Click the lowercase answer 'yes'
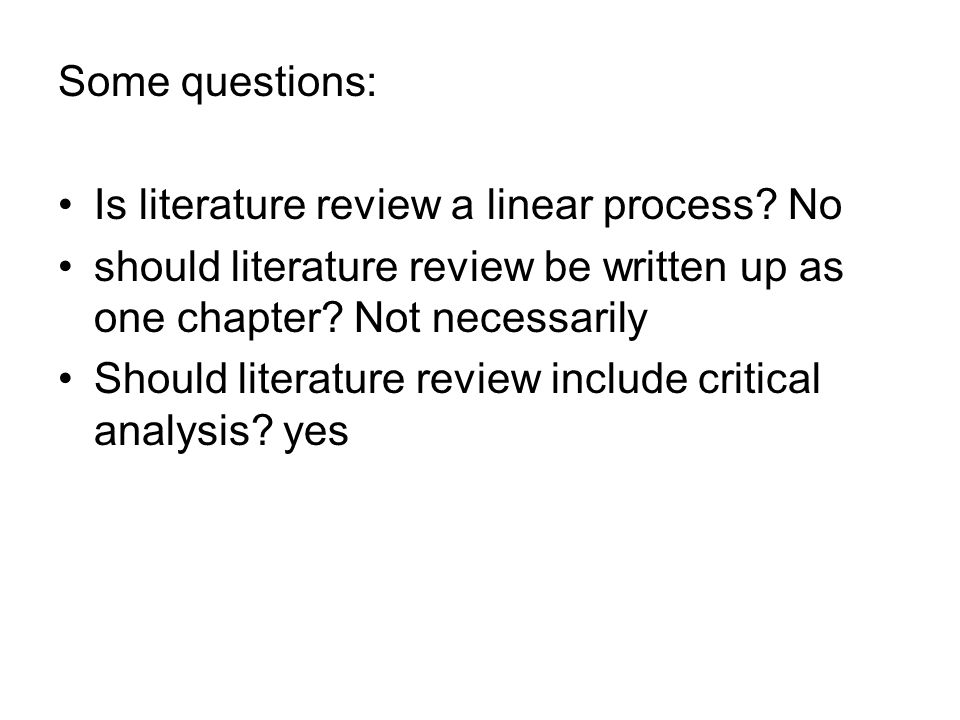 315,432
